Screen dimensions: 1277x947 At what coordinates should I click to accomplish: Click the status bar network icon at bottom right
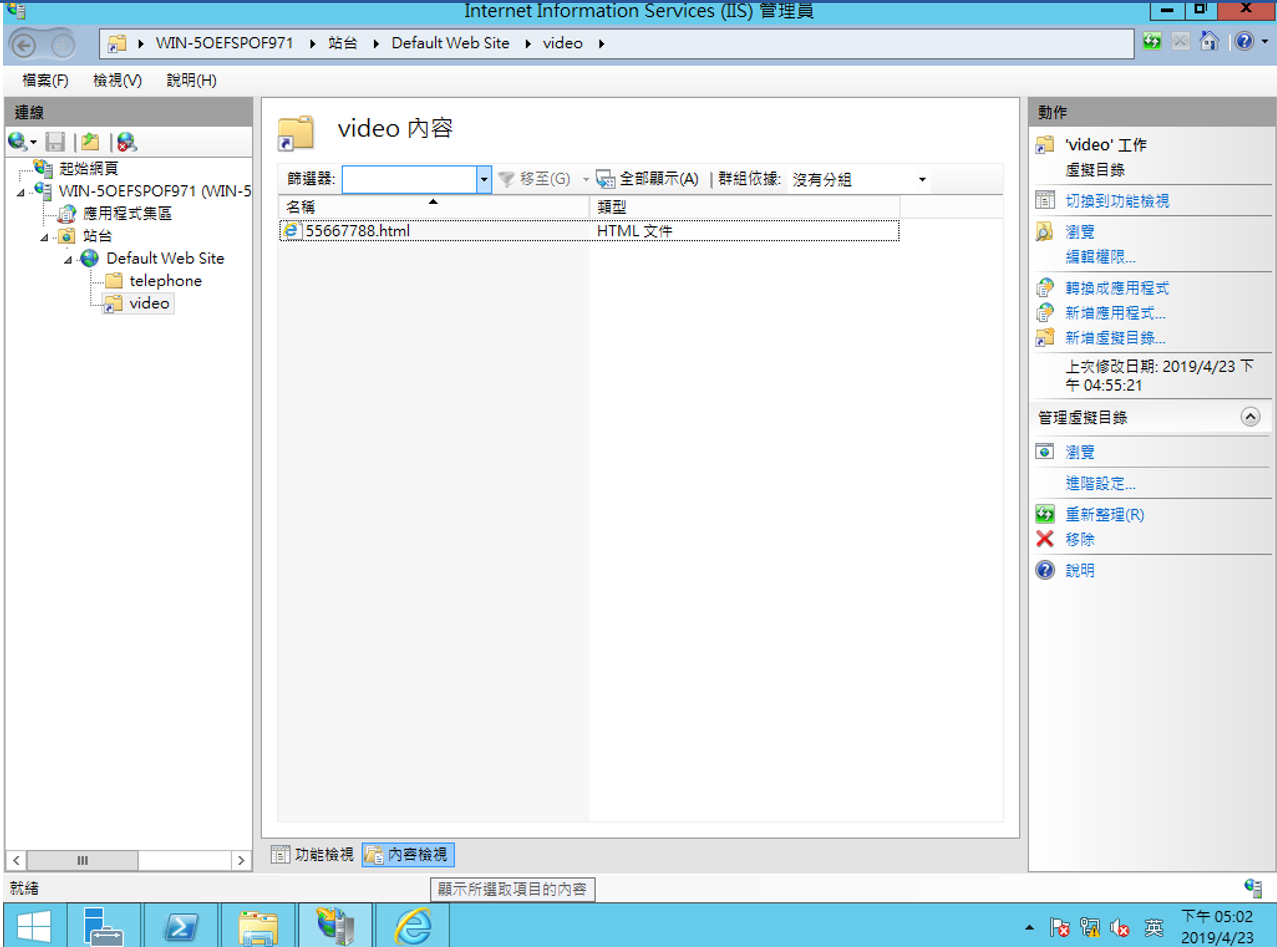1253,887
